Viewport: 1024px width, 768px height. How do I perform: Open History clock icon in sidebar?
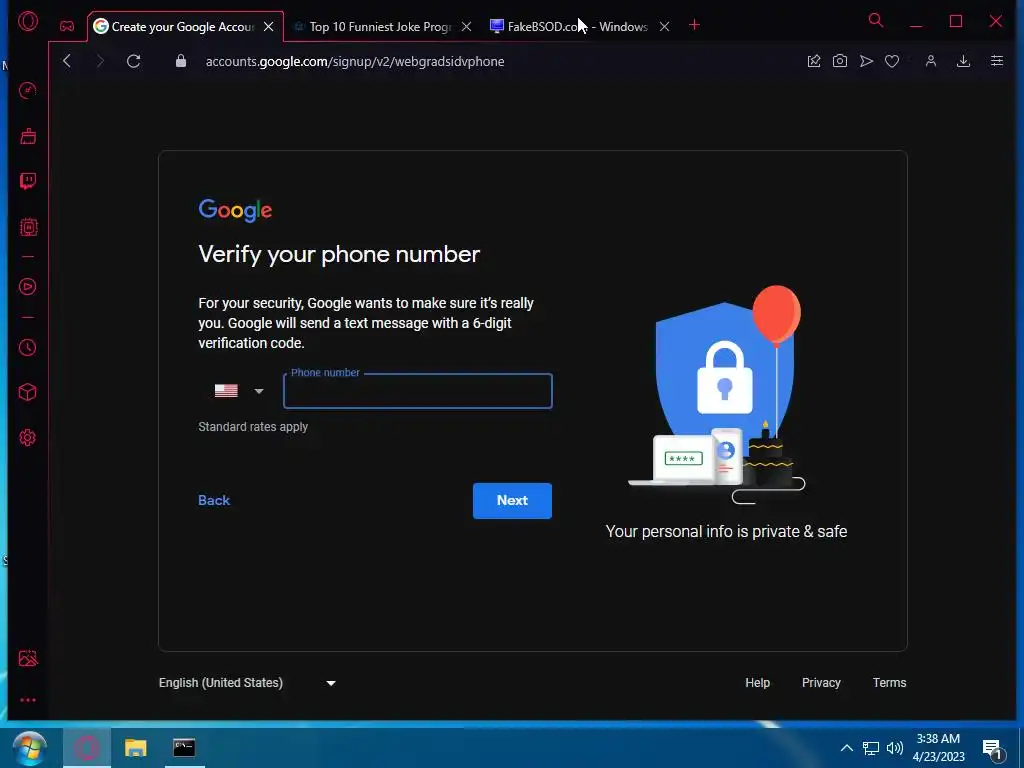tap(27, 347)
